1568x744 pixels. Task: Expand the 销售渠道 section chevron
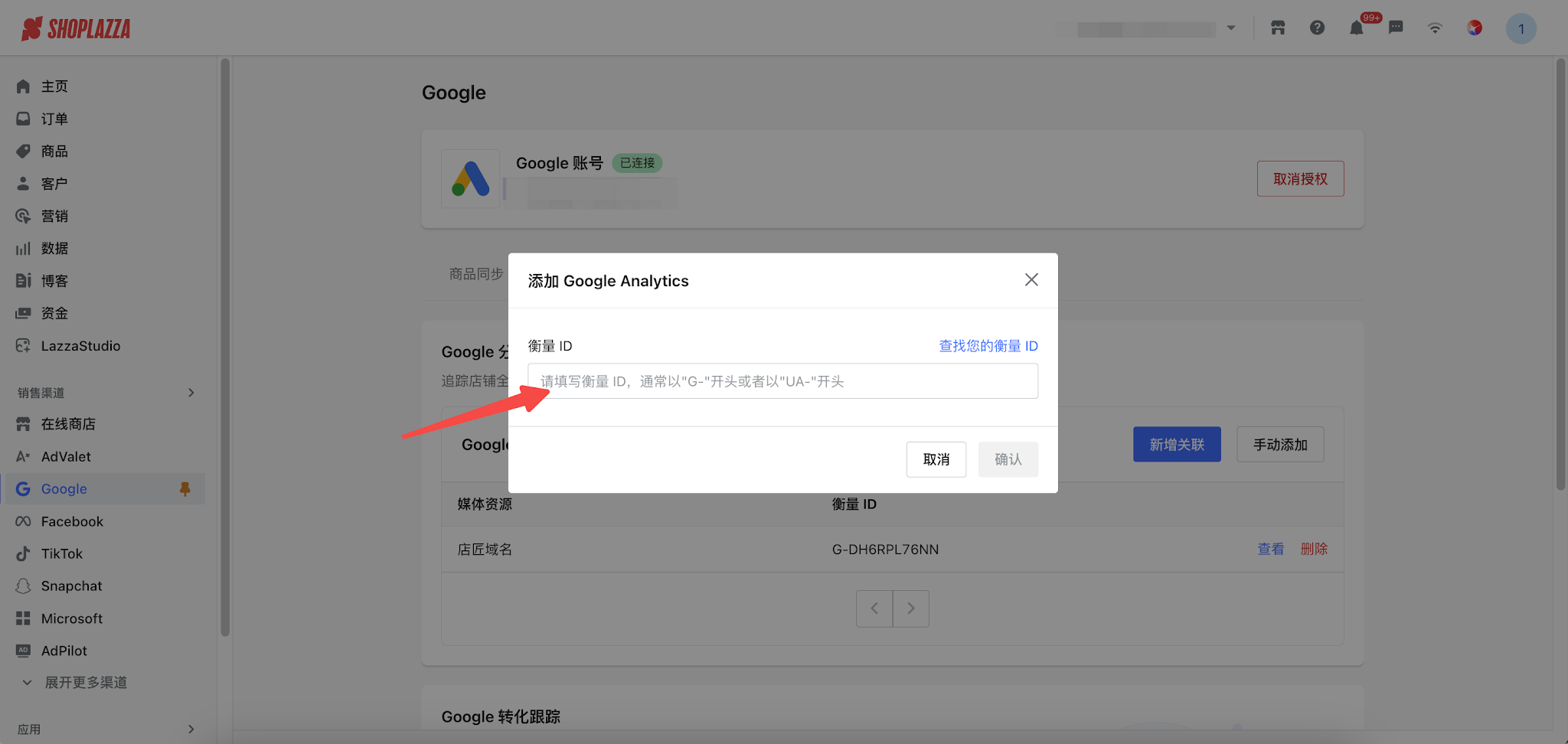(191, 393)
